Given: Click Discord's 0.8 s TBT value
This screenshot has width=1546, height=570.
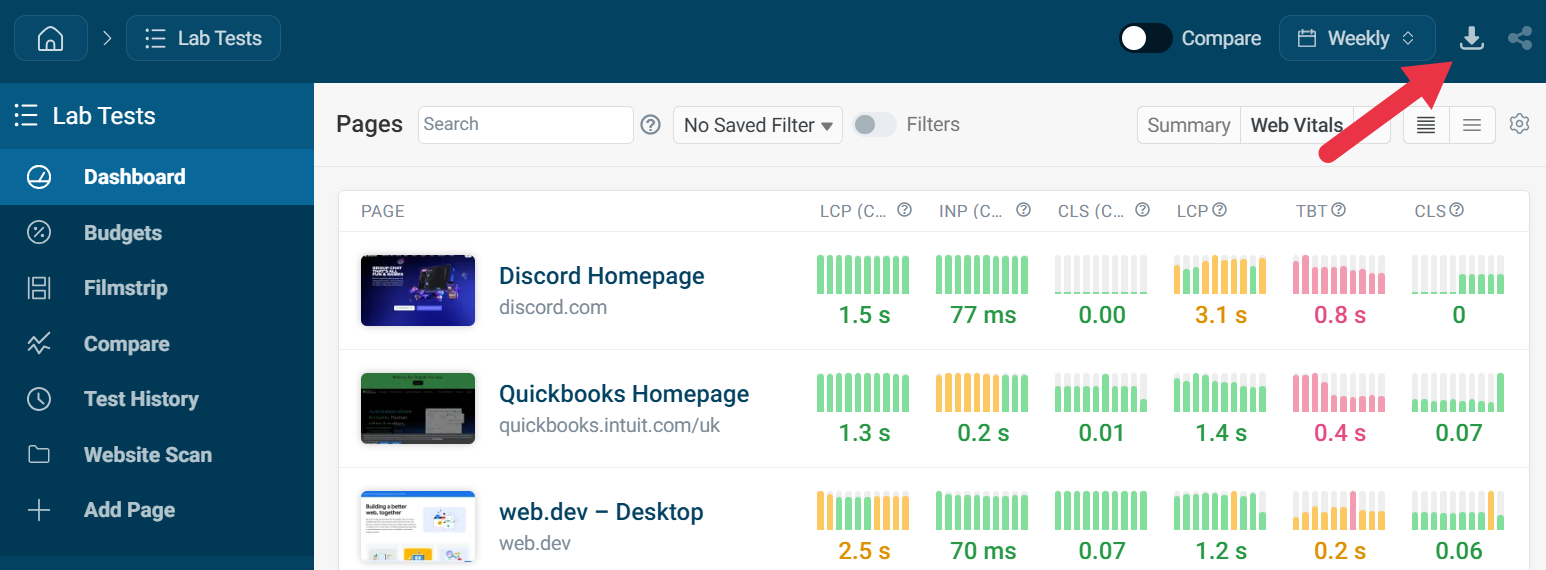Looking at the screenshot, I should coord(1340,315).
